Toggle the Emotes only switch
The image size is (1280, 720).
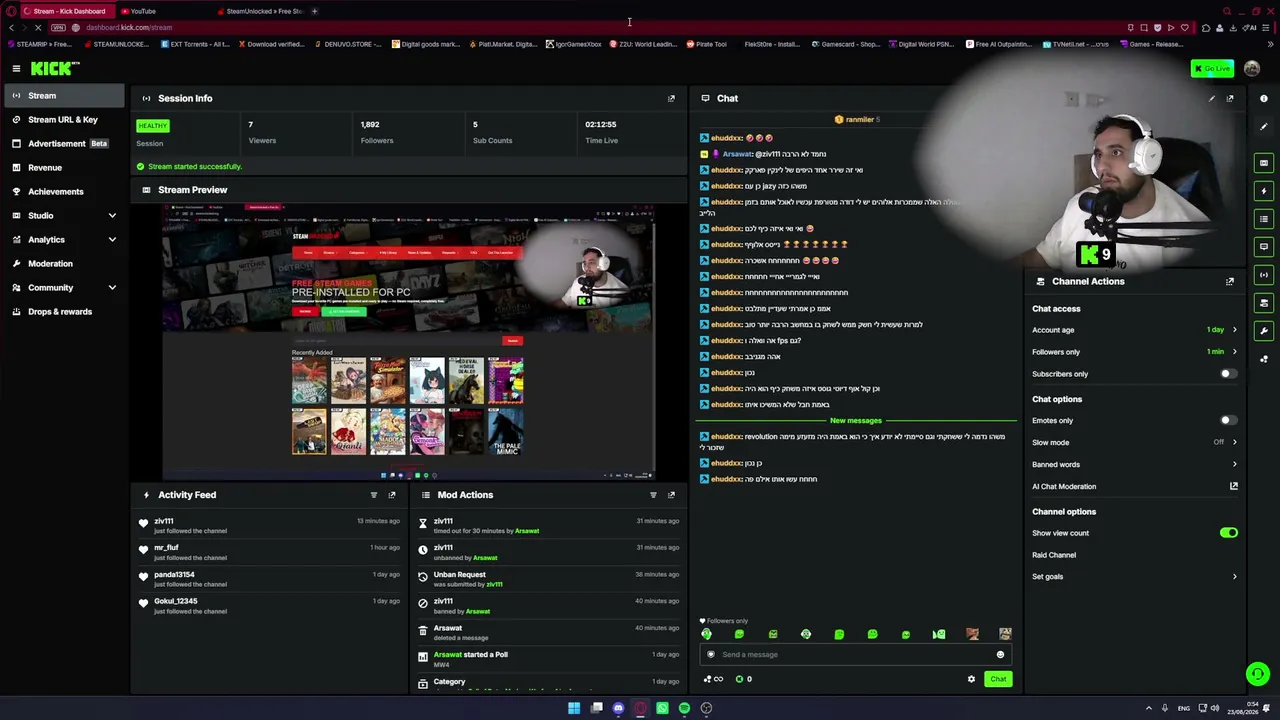tap(1228, 421)
